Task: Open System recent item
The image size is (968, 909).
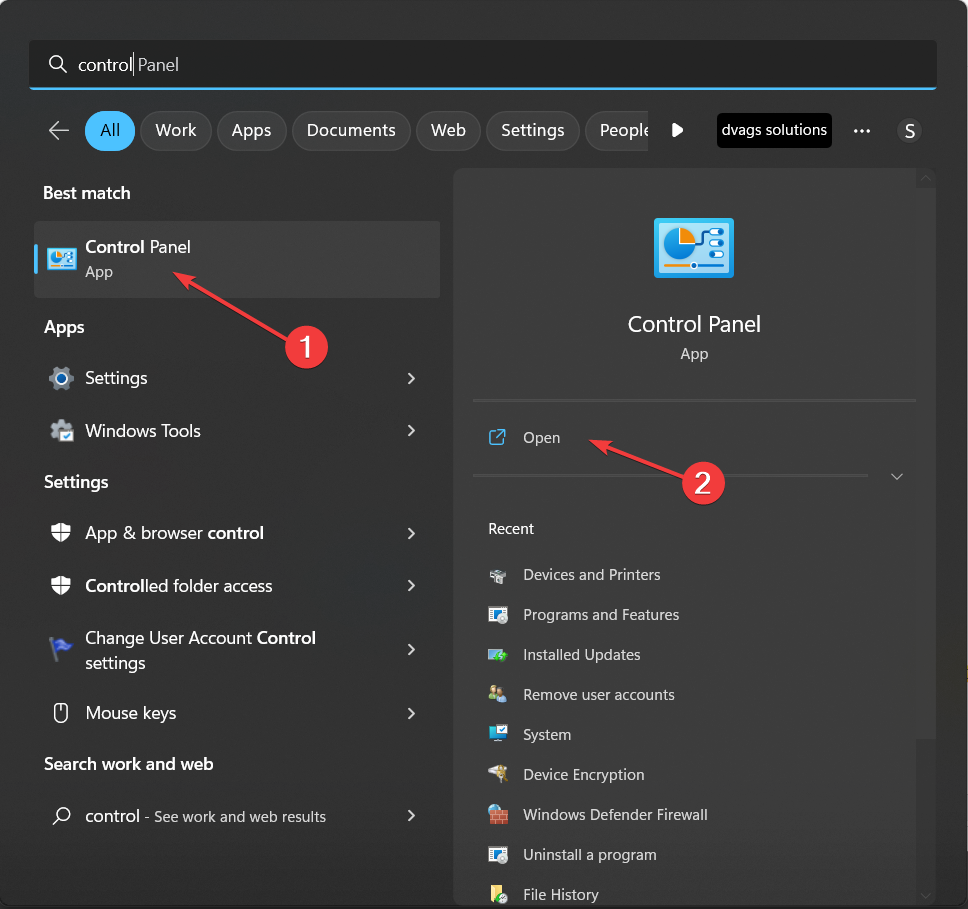Action: coord(547,735)
